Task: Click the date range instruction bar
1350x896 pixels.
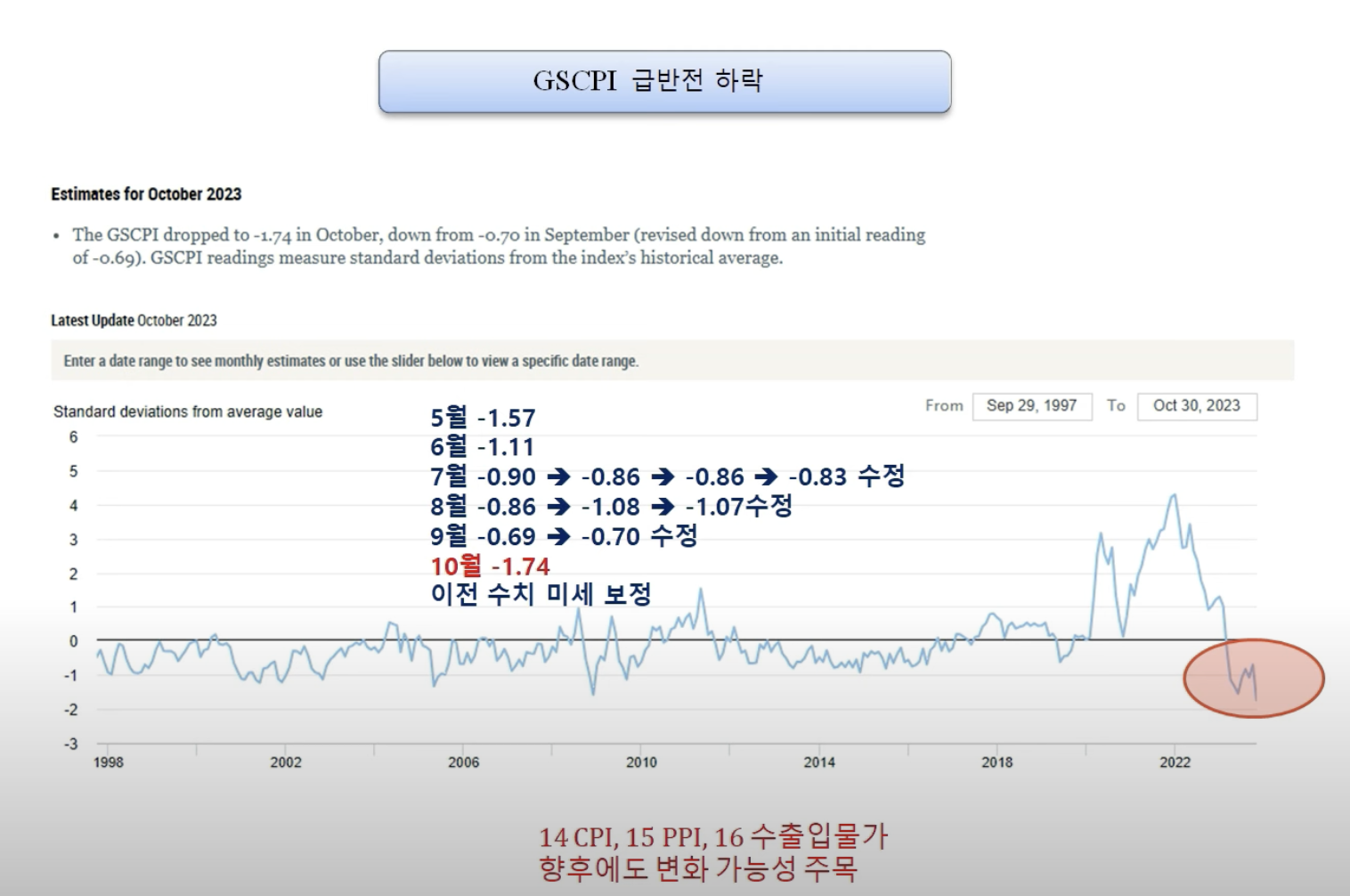Action: pos(671,361)
